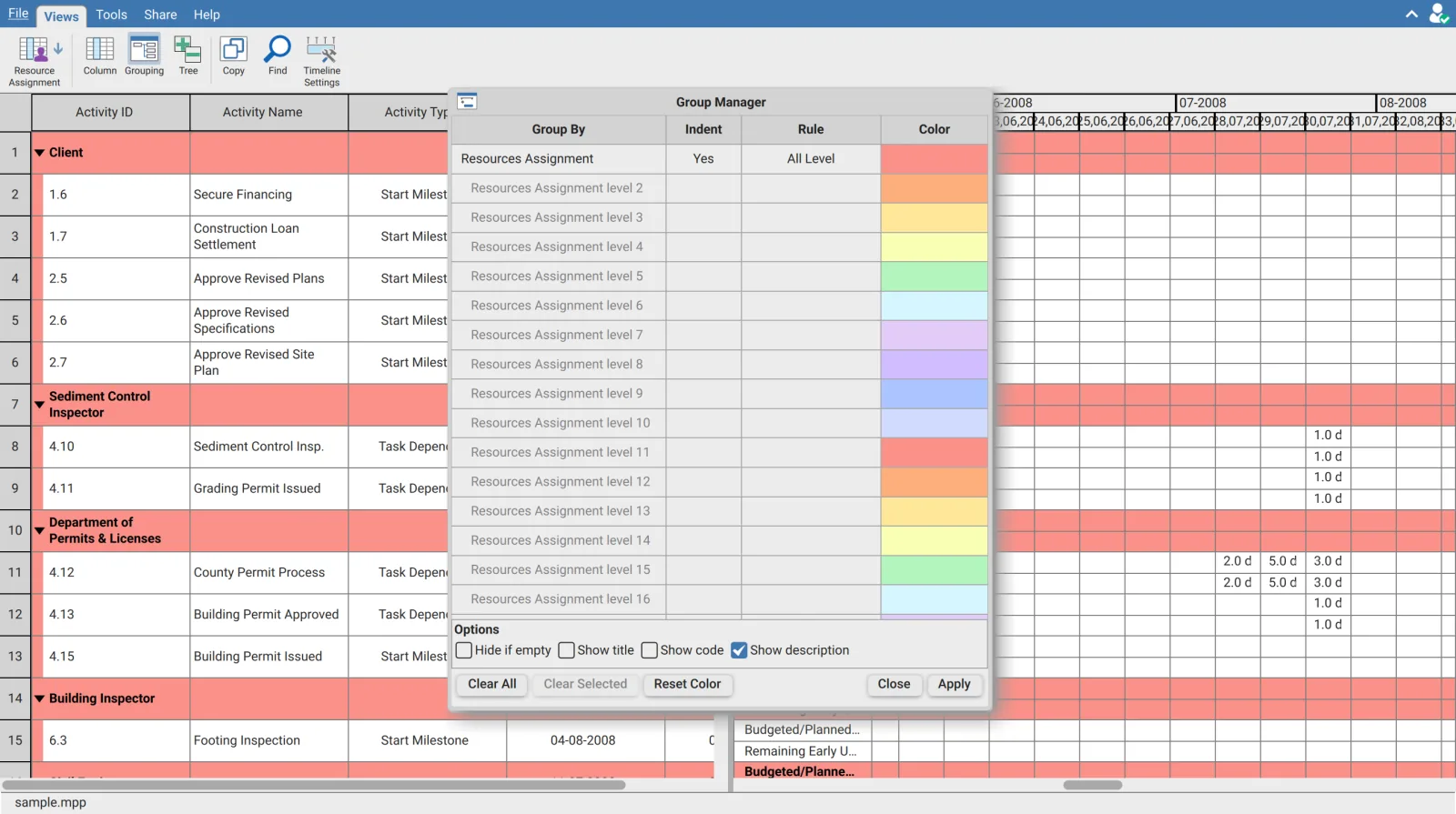
Task: Click the Activity ID column header
Action: (110, 112)
